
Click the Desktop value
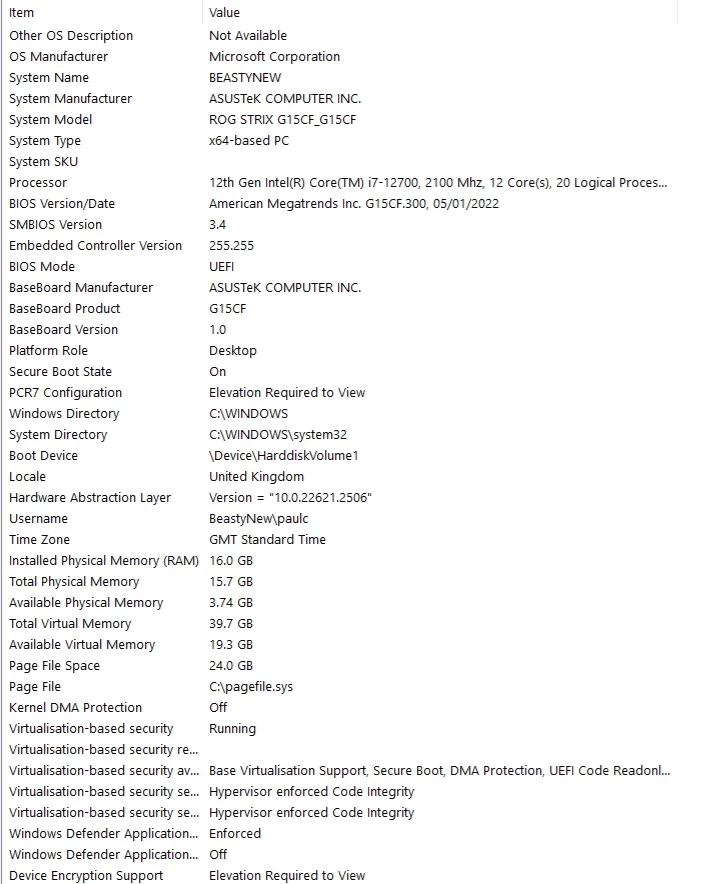point(233,351)
